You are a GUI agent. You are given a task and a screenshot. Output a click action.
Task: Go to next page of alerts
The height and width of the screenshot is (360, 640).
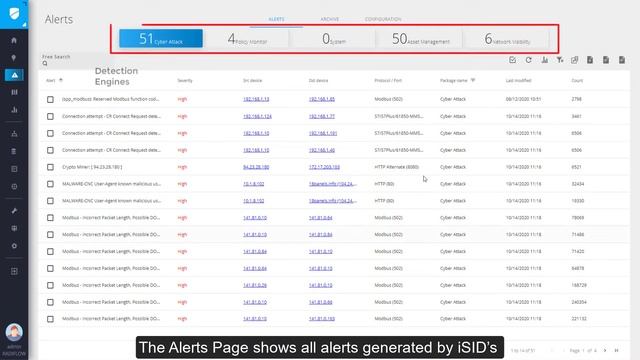point(605,351)
